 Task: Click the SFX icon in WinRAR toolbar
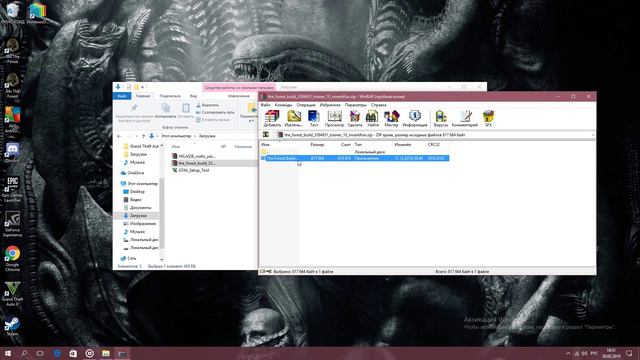[488, 118]
